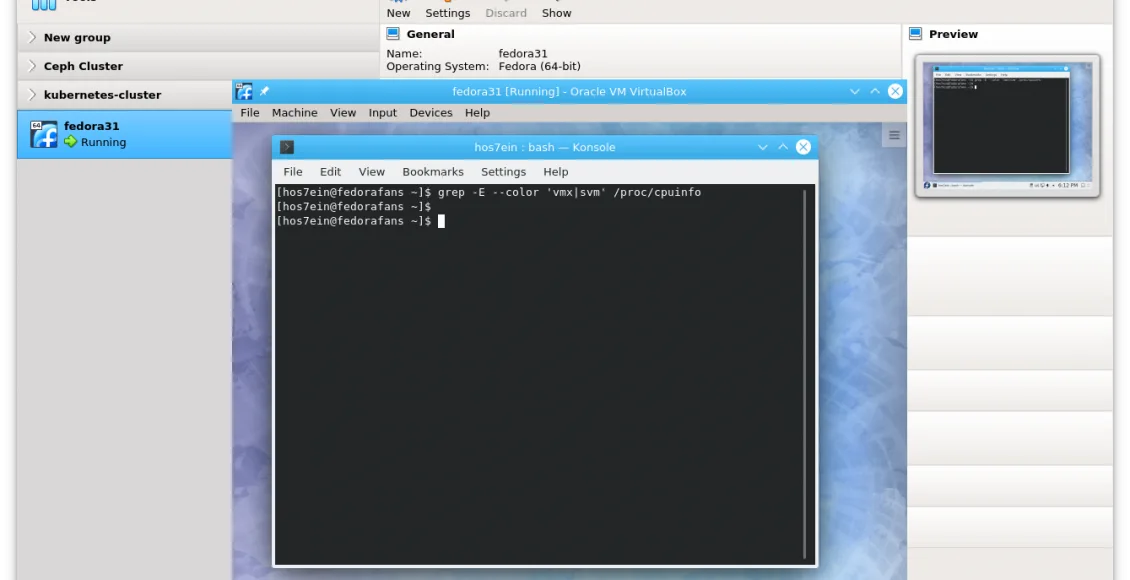Viewport: 1130px width, 580px height.
Task: Select the fedora31 Fedora logo icon
Action: tap(44, 134)
